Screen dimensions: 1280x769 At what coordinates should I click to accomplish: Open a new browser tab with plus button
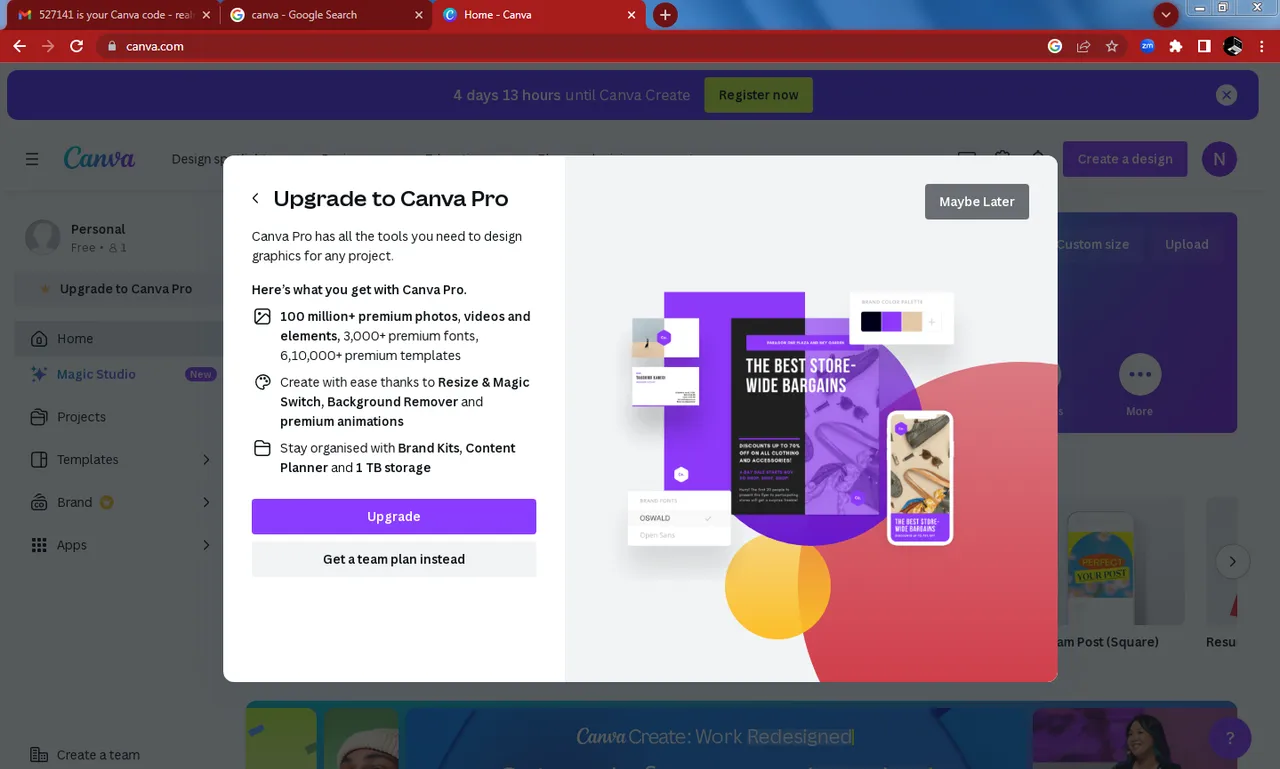tap(665, 15)
